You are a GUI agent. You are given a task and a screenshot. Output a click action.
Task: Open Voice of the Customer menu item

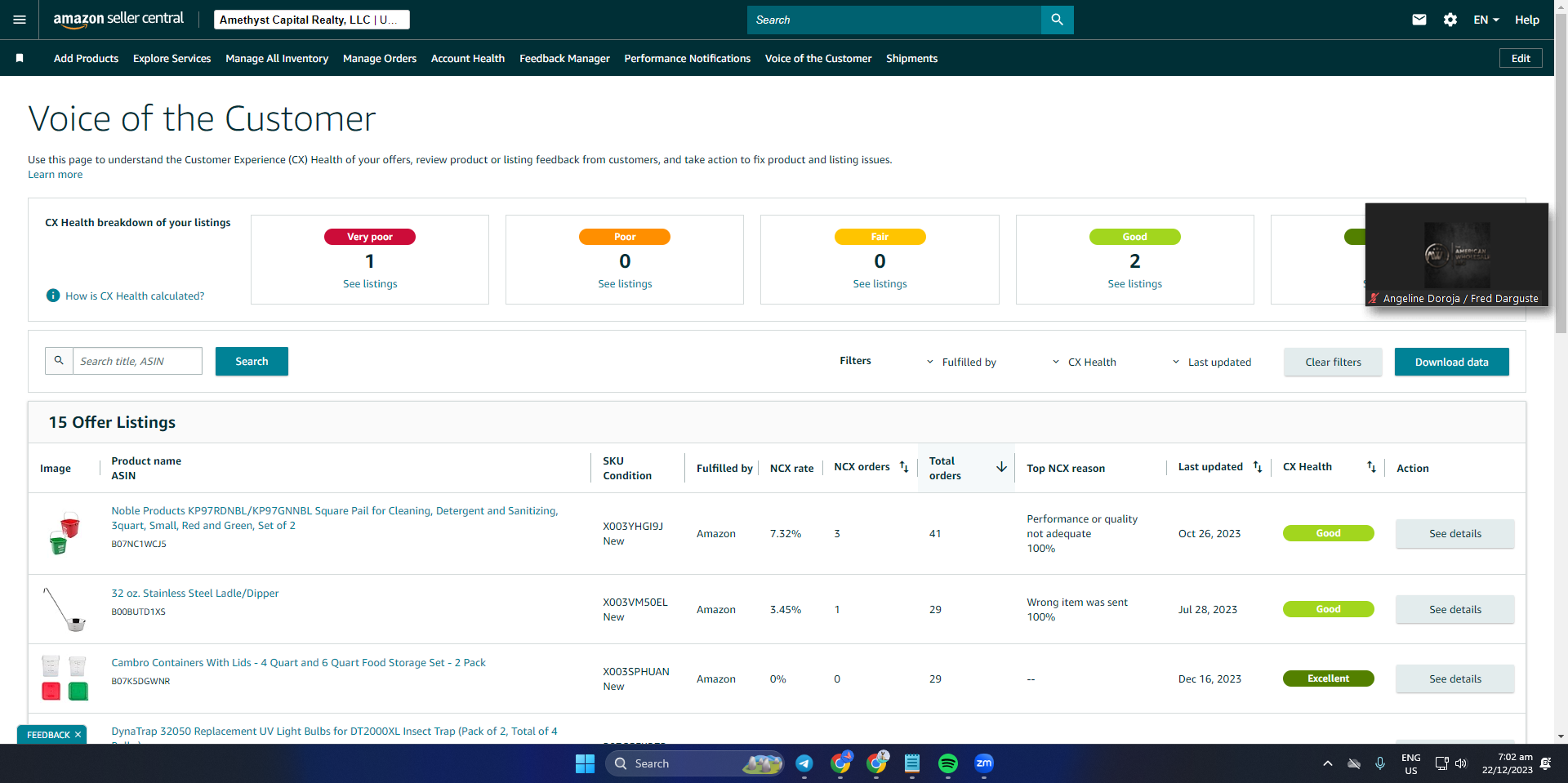pos(818,58)
